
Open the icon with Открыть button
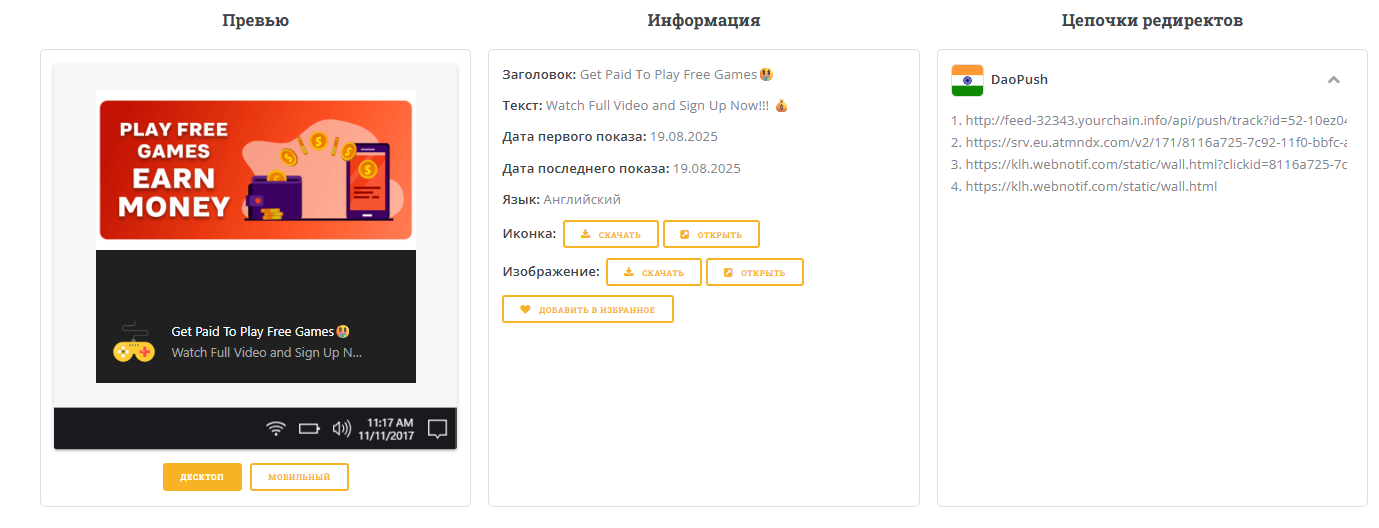tap(711, 234)
